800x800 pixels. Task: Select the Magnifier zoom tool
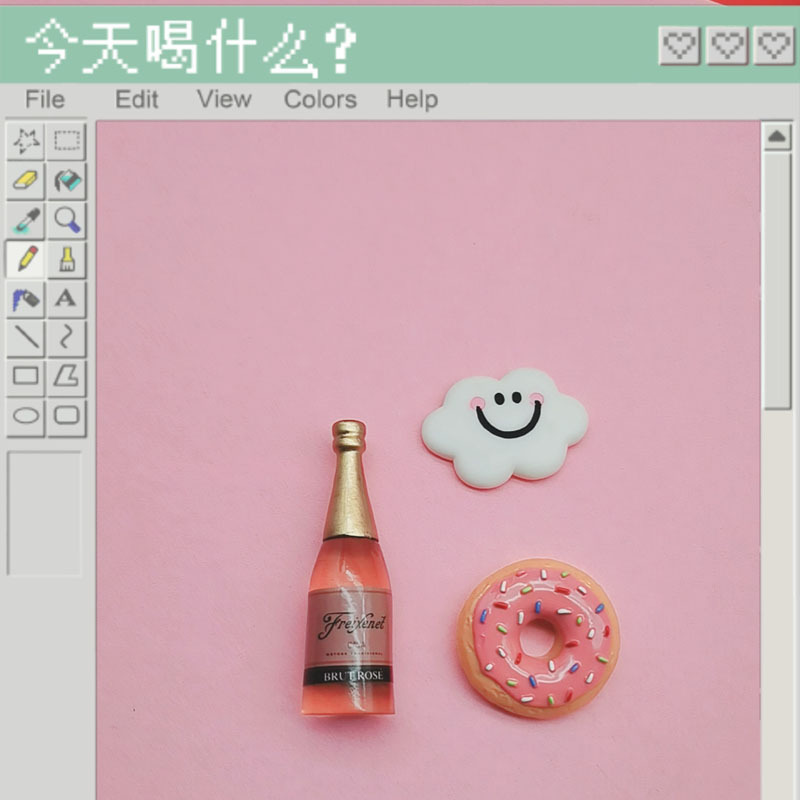coord(67,220)
